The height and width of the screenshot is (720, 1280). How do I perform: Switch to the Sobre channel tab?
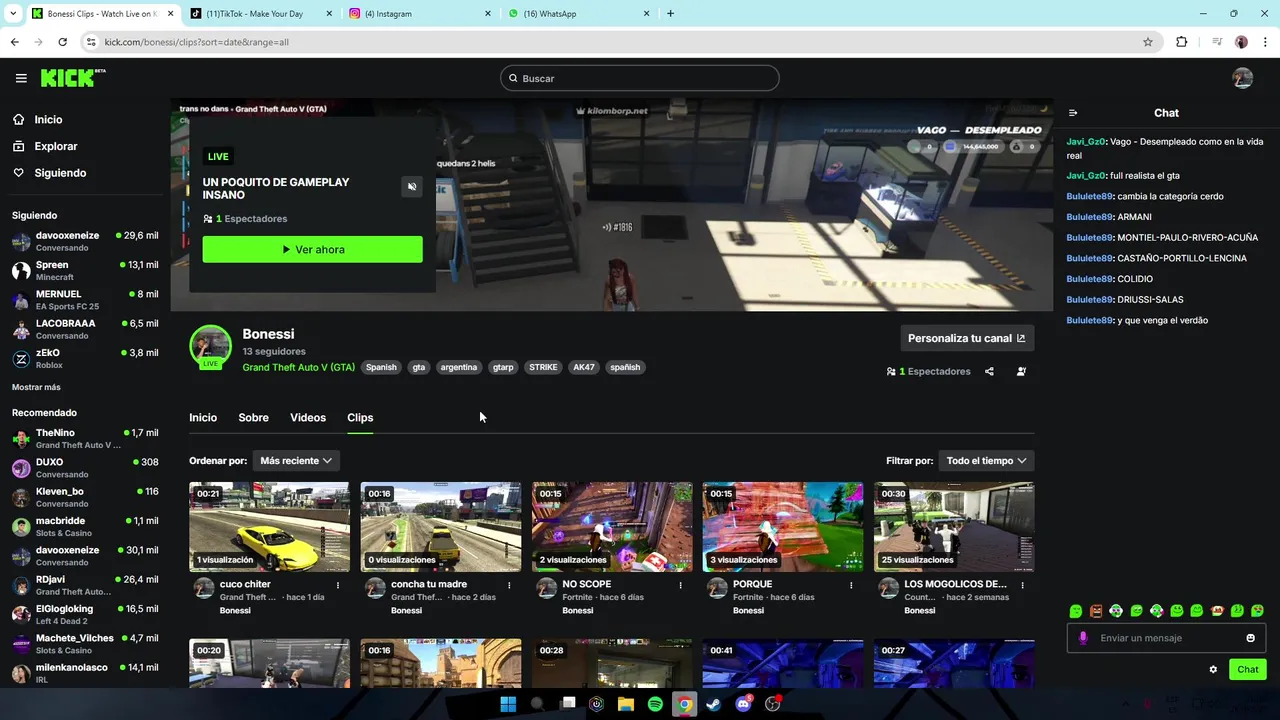click(x=253, y=418)
